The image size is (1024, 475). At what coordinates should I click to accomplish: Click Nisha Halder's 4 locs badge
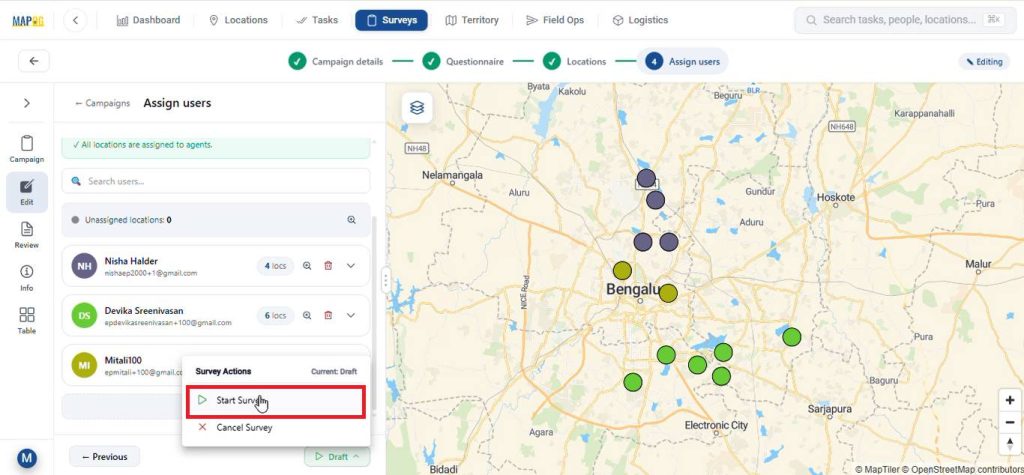pos(275,266)
